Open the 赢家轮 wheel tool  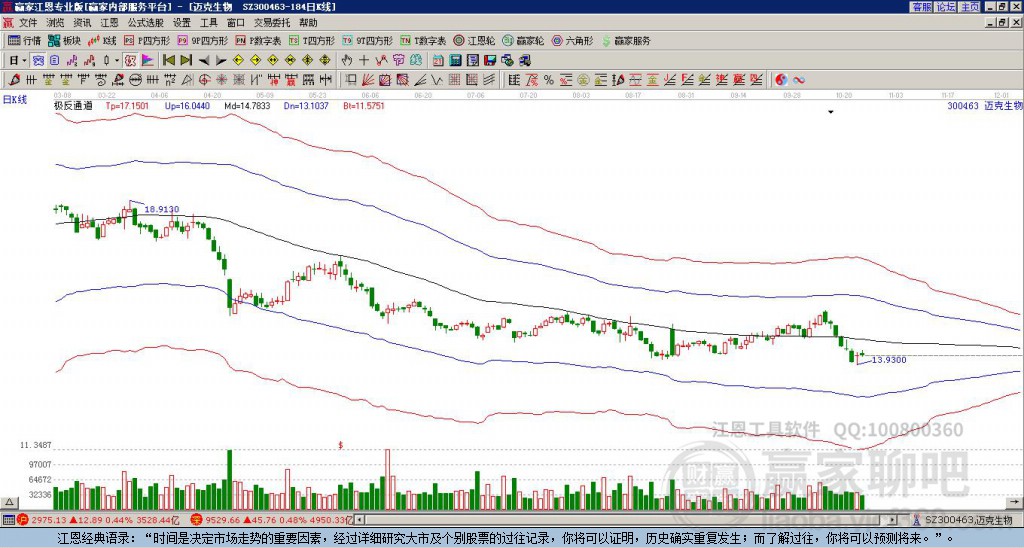coord(524,40)
